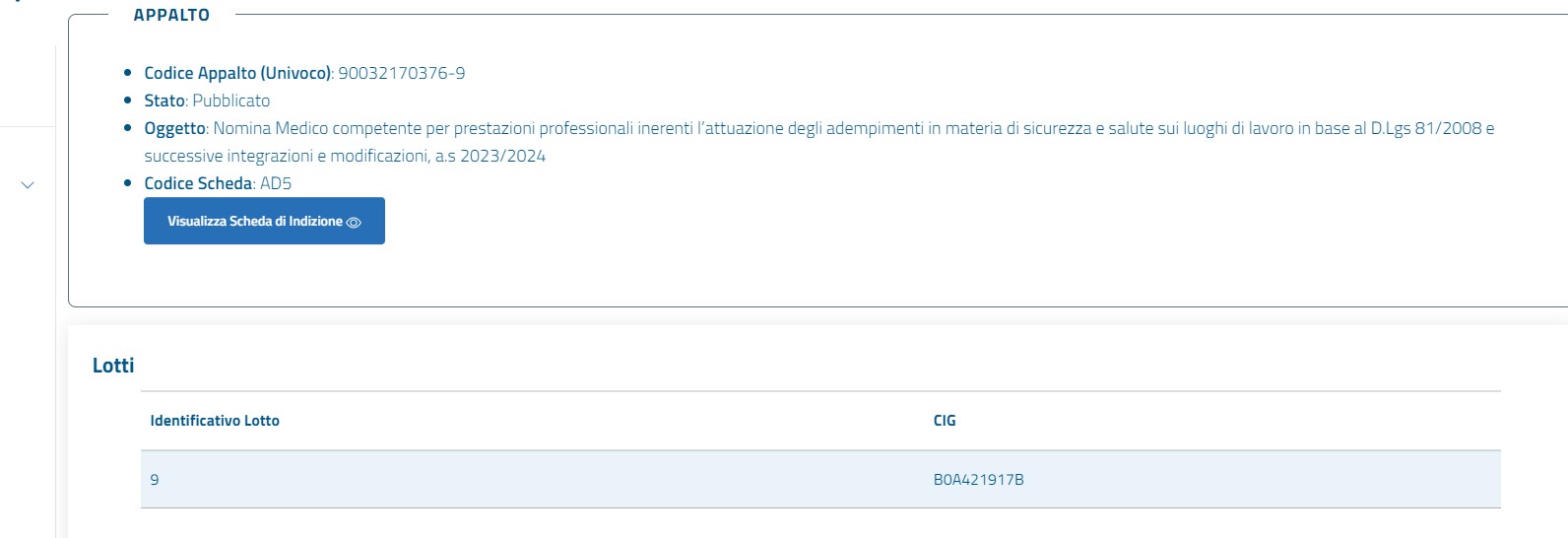Click the CIG column header
Screen dimensions: 1568x538
pos(945,421)
